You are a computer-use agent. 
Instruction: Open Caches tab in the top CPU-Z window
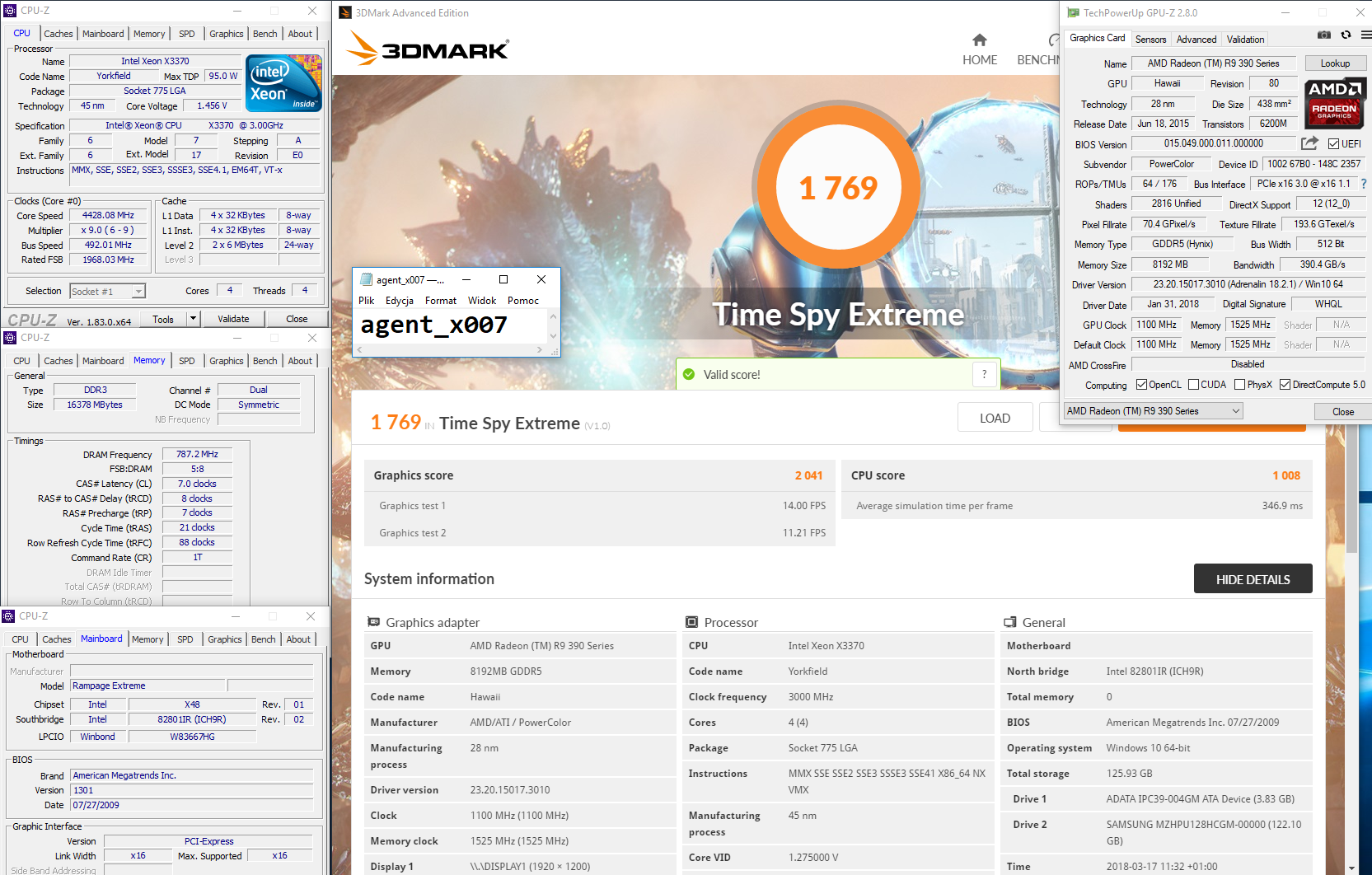point(59,34)
